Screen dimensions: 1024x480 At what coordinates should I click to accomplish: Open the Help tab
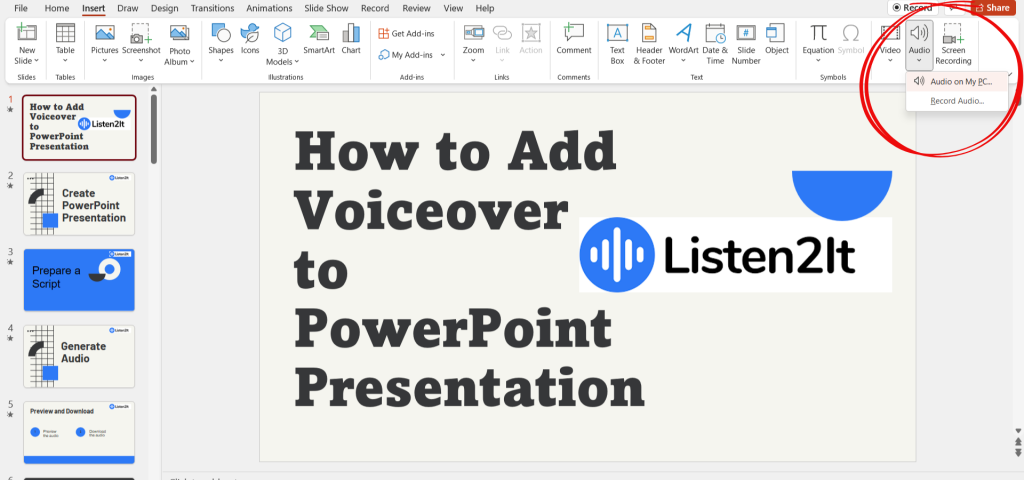pos(485,8)
